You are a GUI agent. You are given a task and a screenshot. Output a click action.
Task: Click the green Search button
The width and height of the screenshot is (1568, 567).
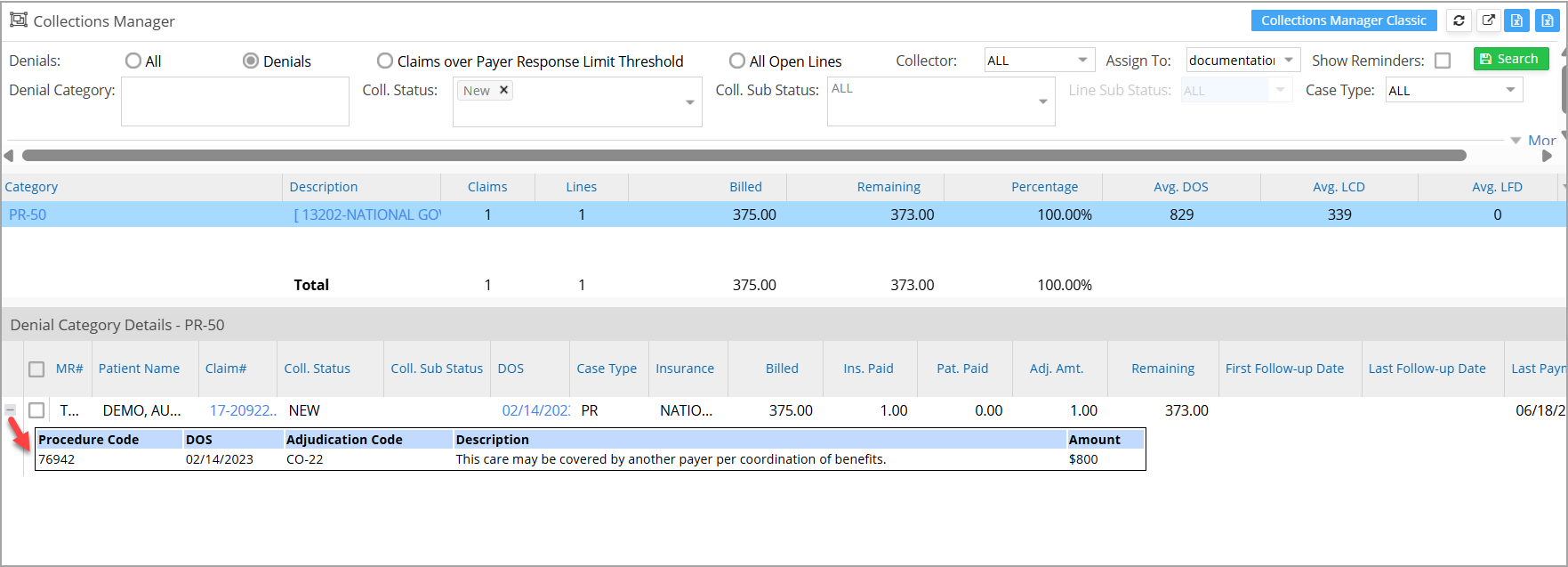tap(1511, 59)
